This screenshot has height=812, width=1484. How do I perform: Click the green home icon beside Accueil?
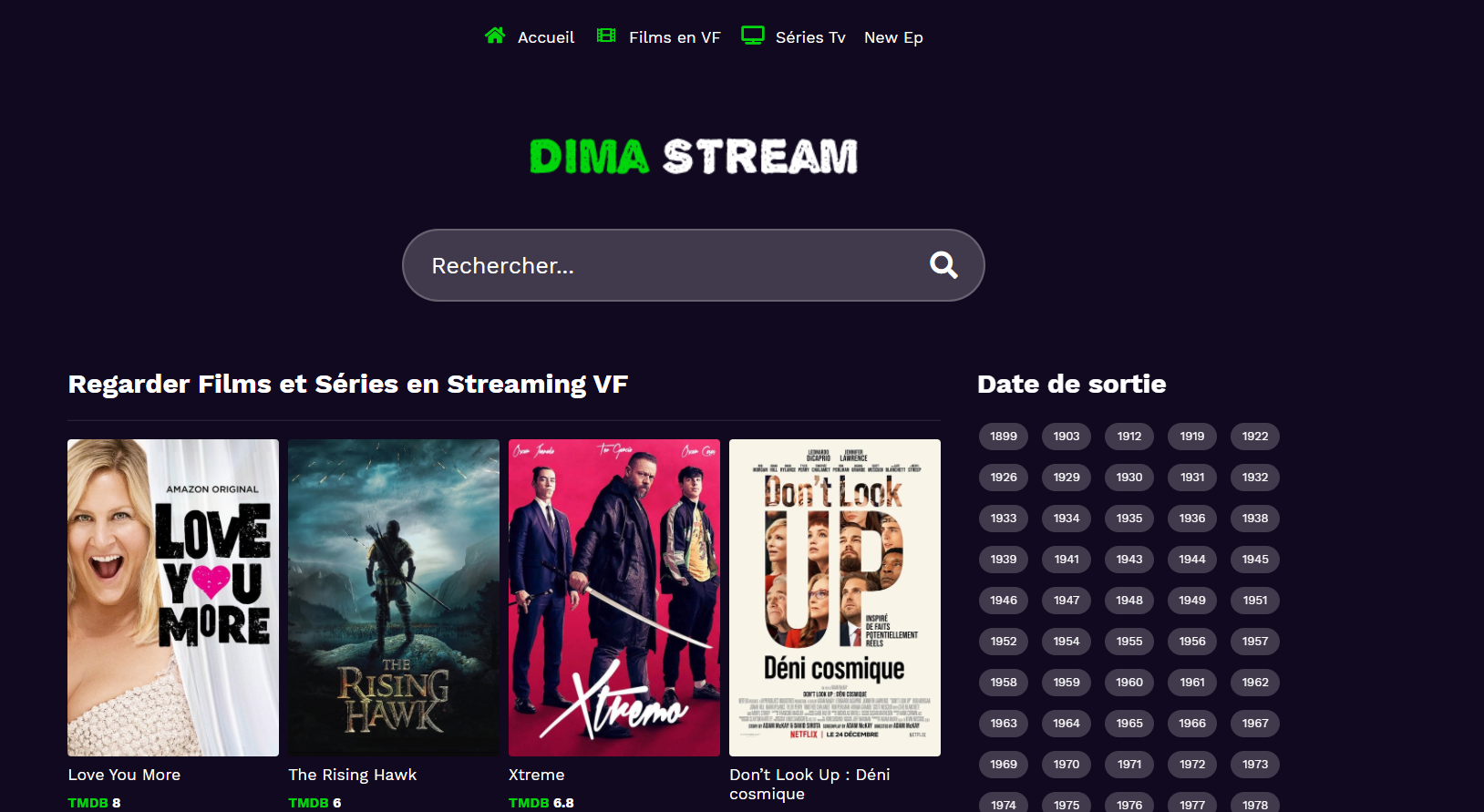[495, 36]
